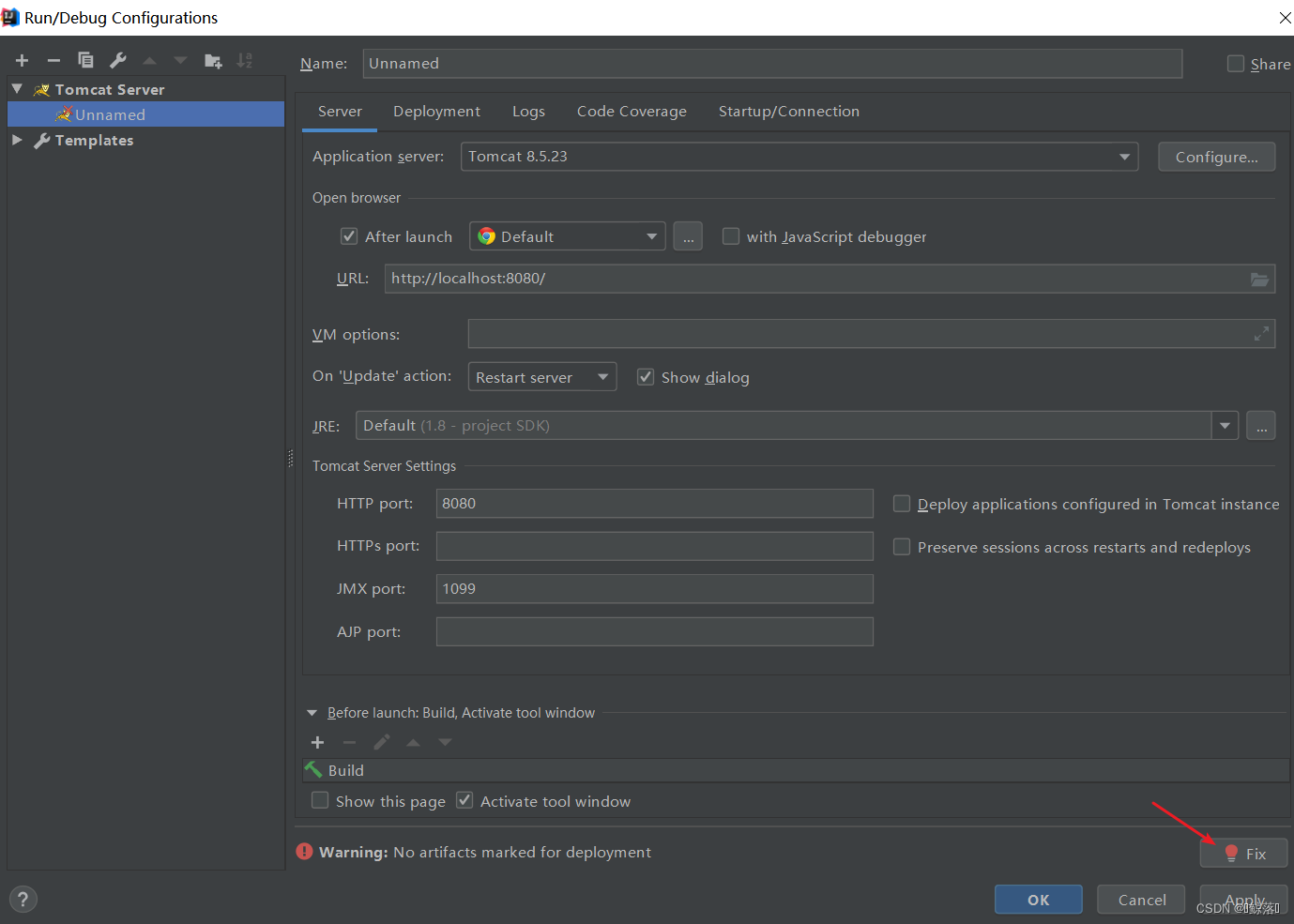Move before-launch task up arrow
The image size is (1294, 924).
coord(414,743)
